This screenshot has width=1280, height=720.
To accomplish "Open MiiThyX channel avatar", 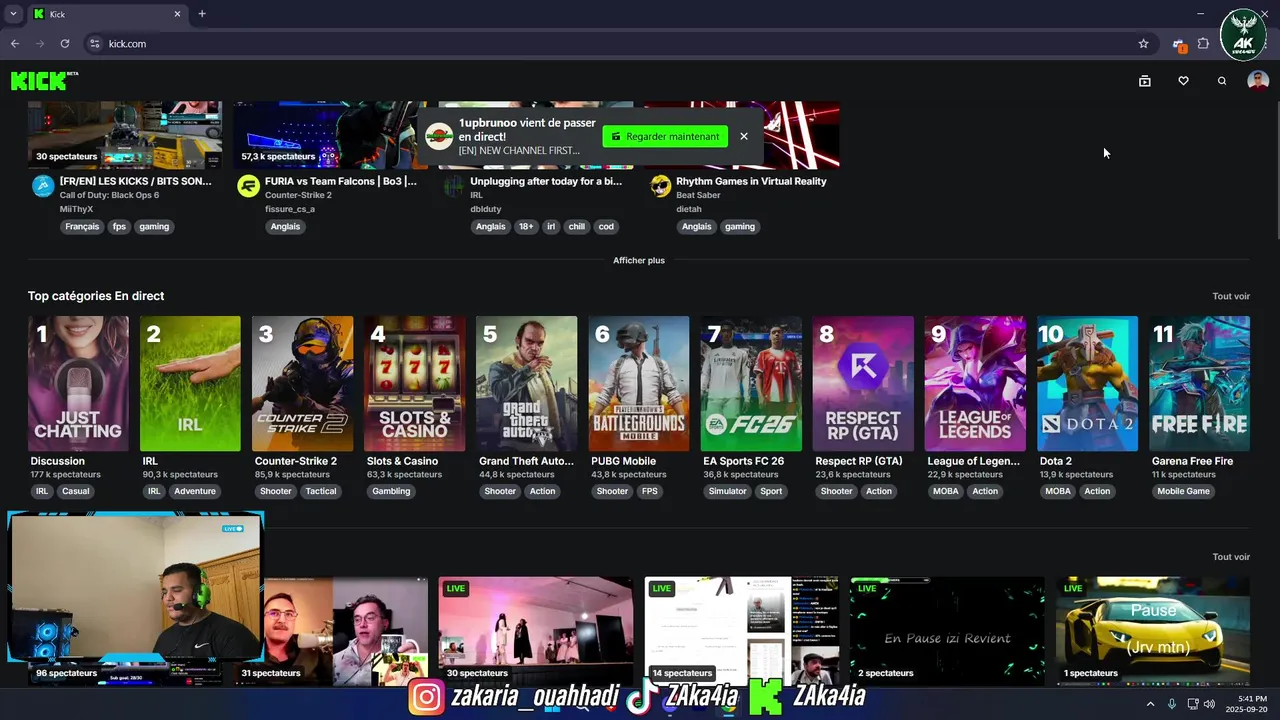I will (43, 186).
